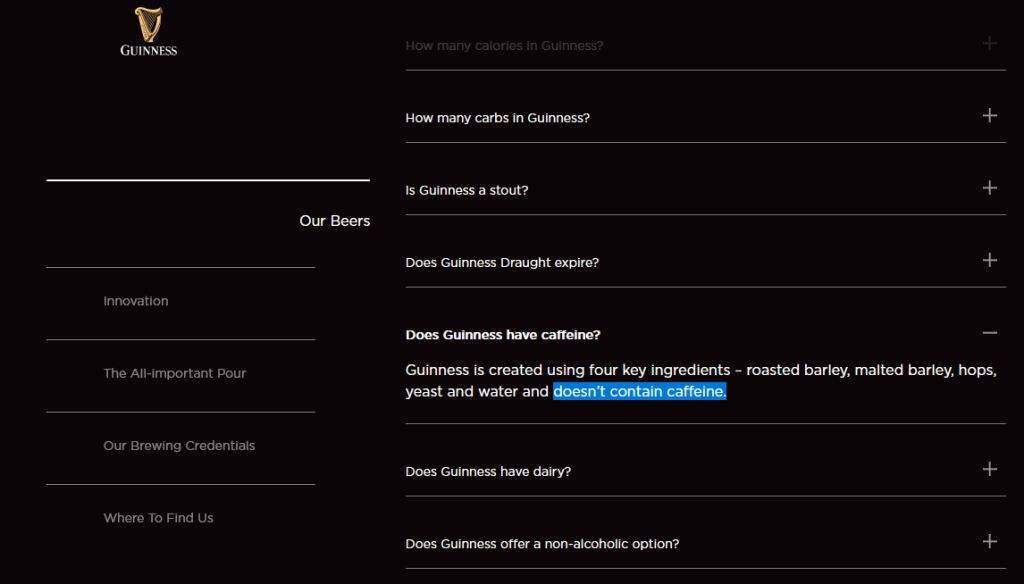Collapse caffeine answer with minus icon
This screenshot has height=584, width=1024.
989,333
